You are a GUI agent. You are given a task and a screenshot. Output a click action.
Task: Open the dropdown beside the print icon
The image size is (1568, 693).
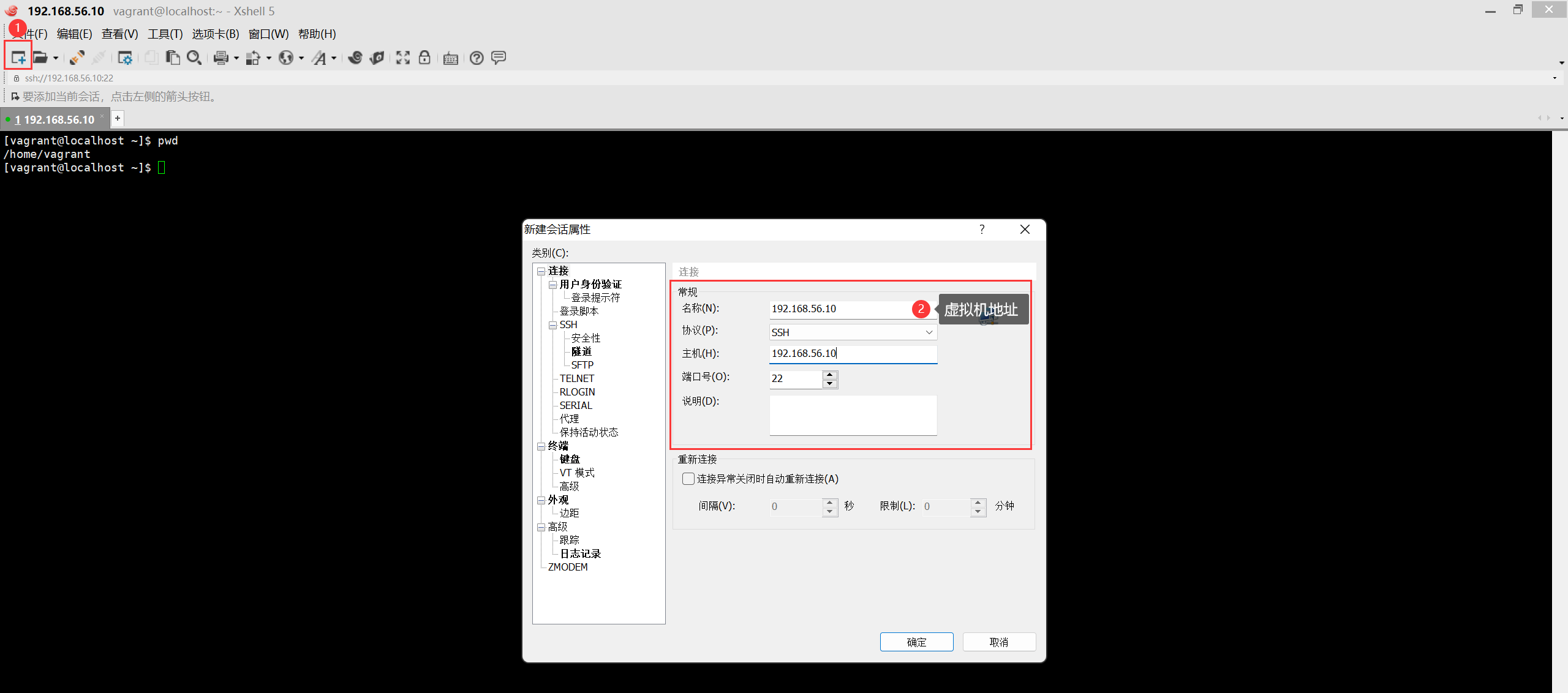pyautogui.click(x=236, y=58)
